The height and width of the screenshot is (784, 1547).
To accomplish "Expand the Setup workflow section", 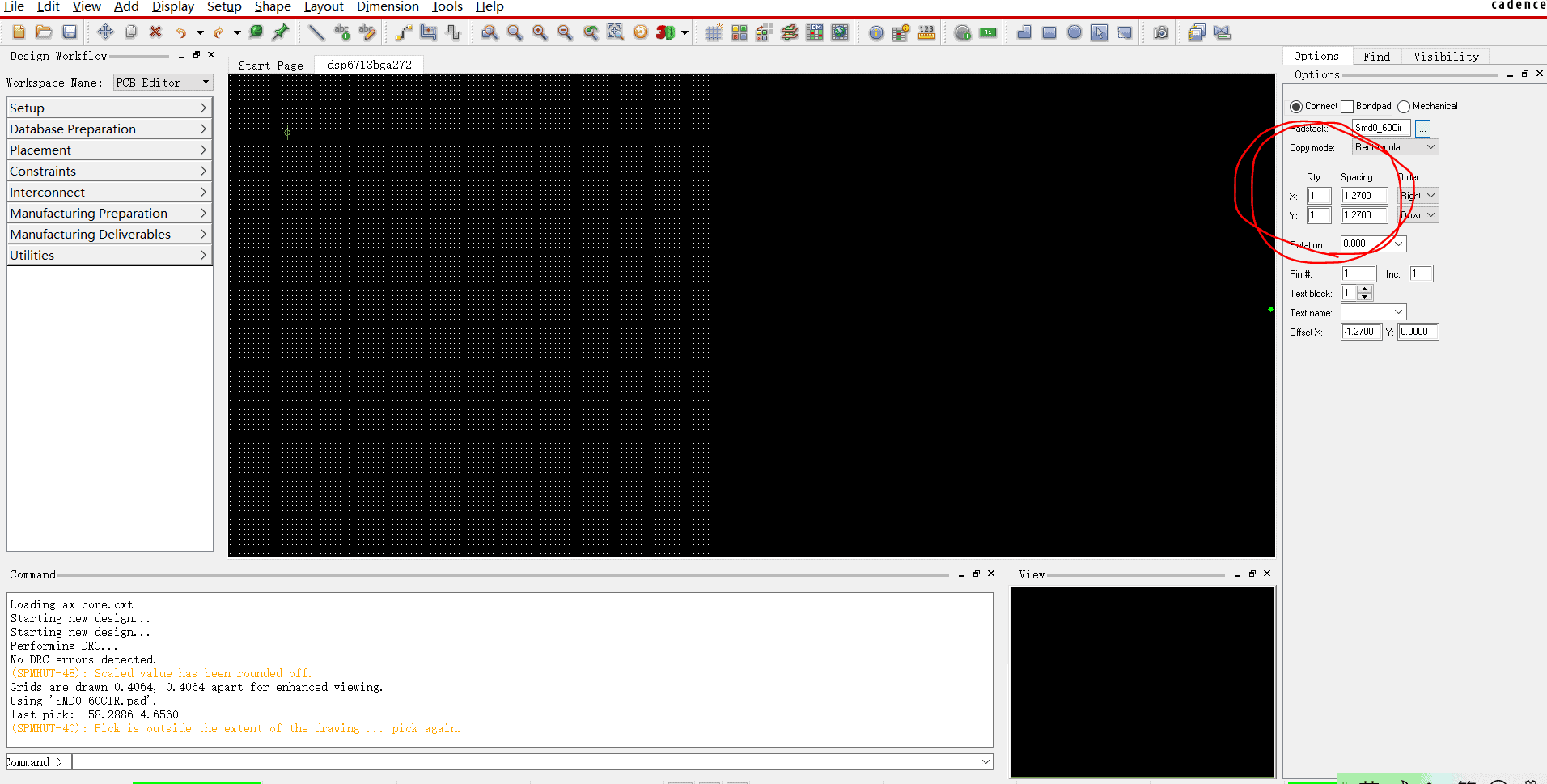I will tap(109, 108).
